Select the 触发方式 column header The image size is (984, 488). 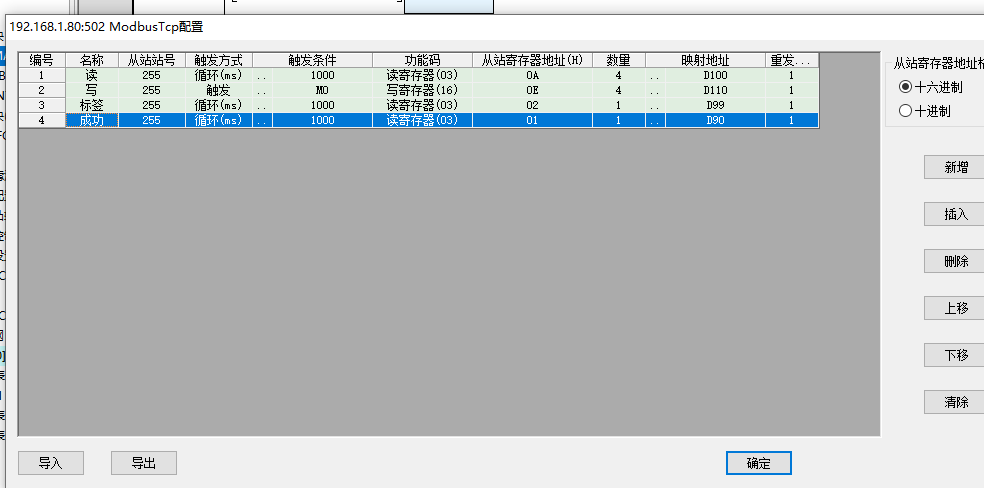219,60
